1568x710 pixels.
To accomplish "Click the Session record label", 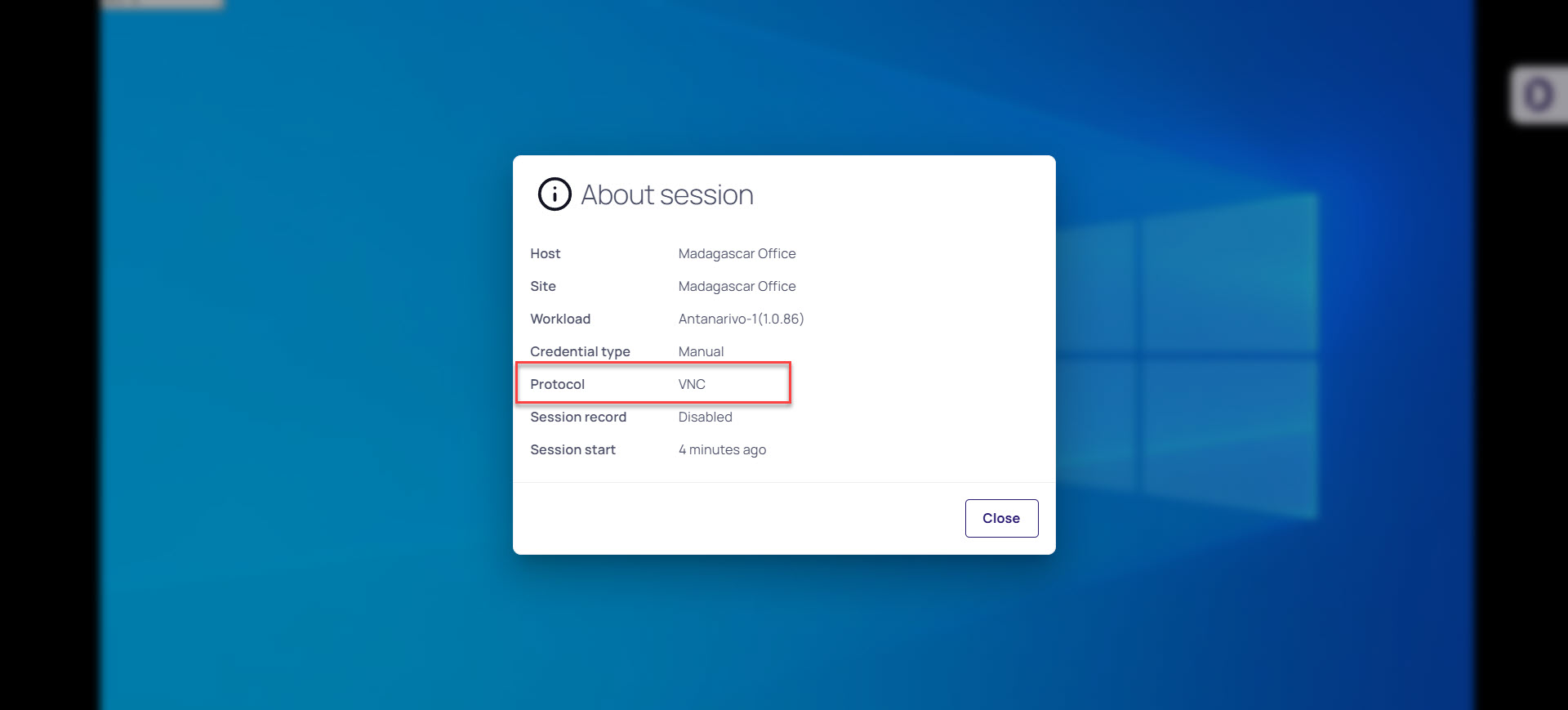I will (x=577, y=417).
